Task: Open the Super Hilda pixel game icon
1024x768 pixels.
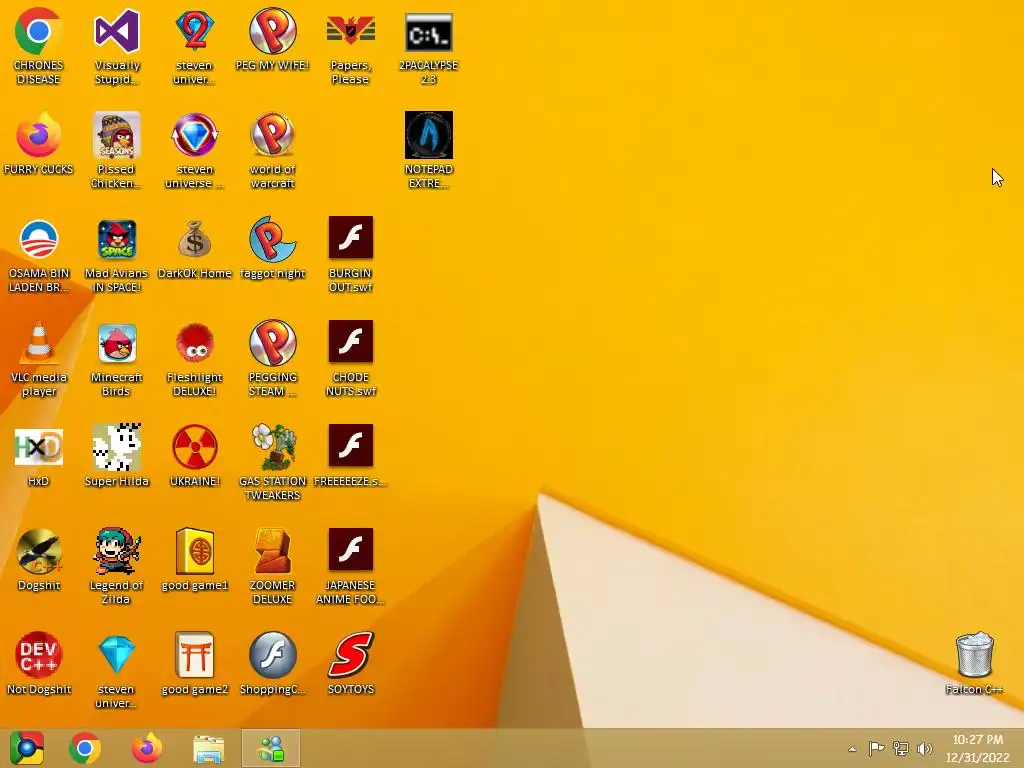Action: 117,447
